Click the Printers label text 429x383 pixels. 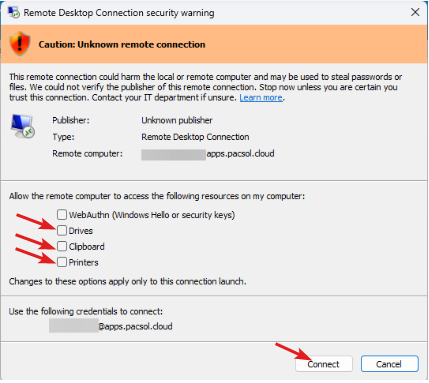83,262
